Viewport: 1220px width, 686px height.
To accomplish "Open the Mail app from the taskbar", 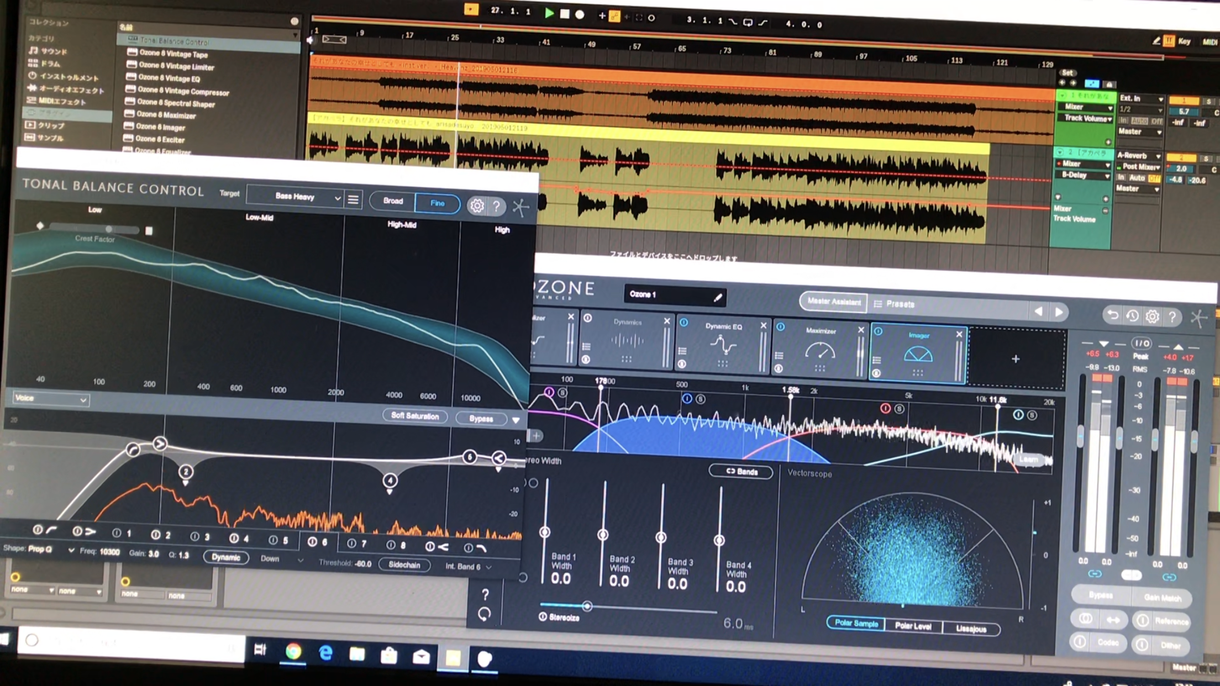I will pyautogui.click(x=421, y=657).
